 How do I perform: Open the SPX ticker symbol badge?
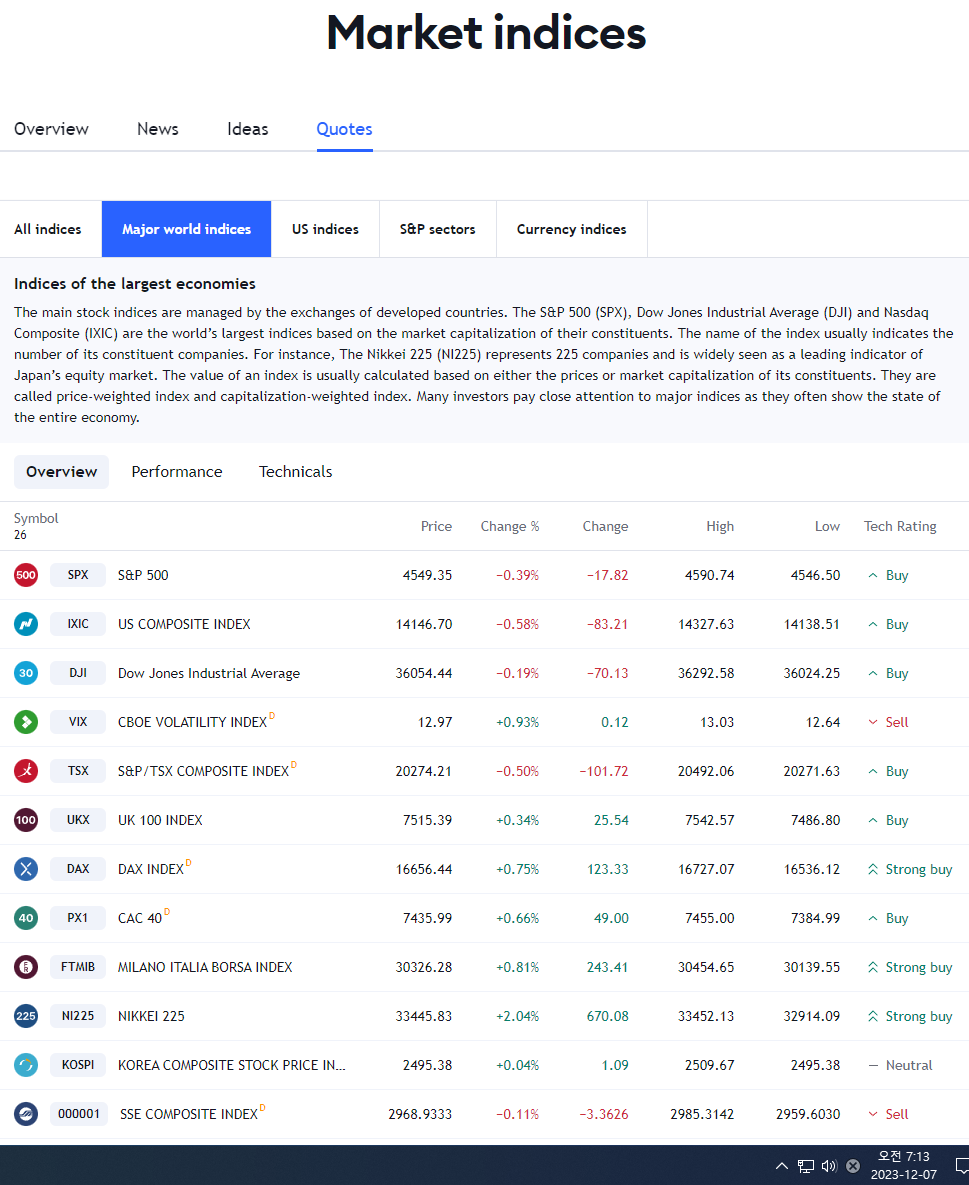78,575
